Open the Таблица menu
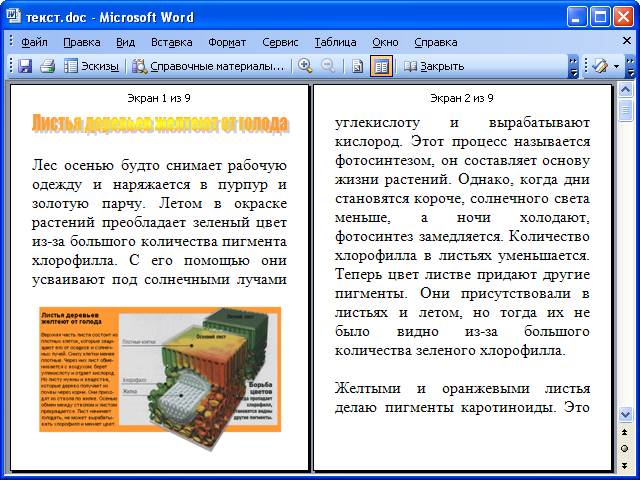Image resolution: width=640 pixels, height=480 pixels. pos(335,42)
